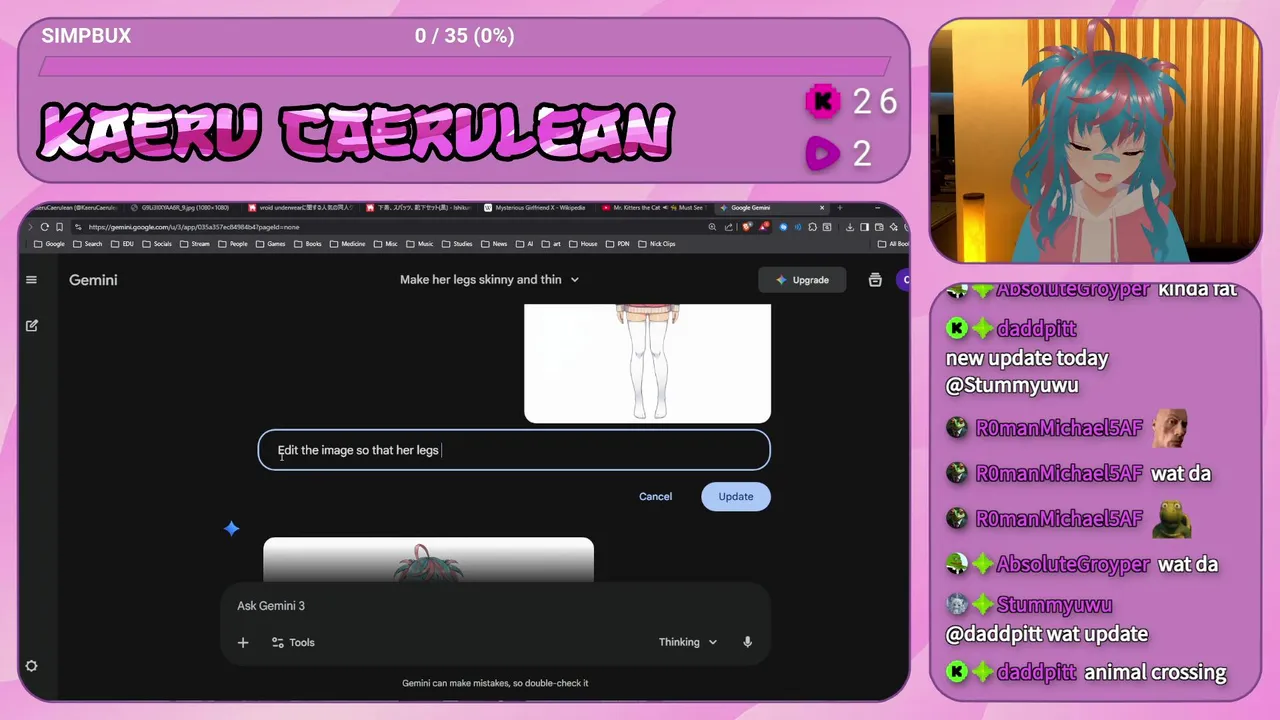Click the 'new update today' chat message
The image size is (1280, 720).
[x=1027, y=358]
